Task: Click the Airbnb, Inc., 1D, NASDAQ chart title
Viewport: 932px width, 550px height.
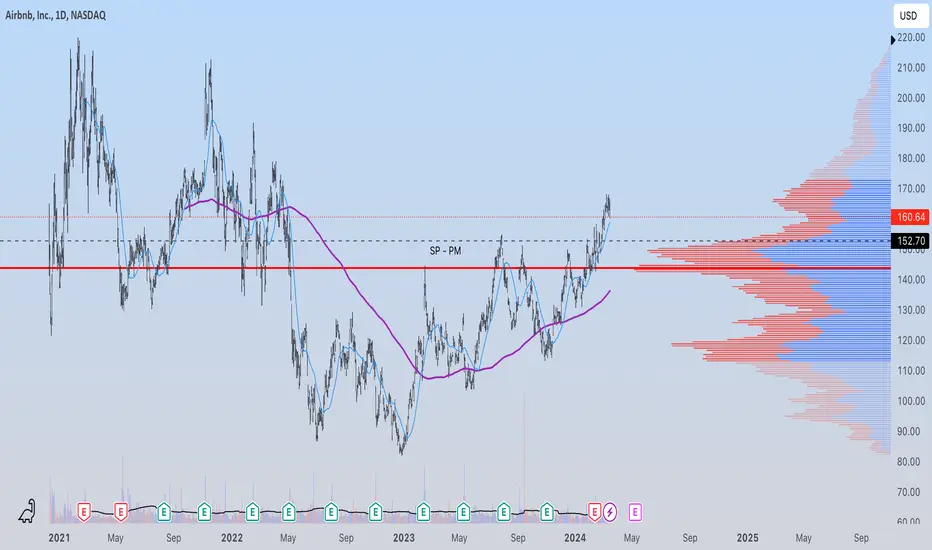Action: (56, 15)
